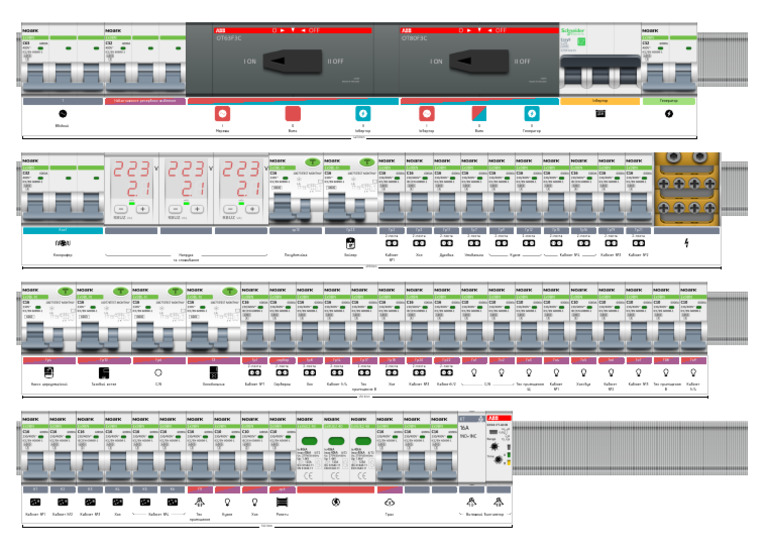Click the last double-socket icon on the second rail

tap(638, 243)
